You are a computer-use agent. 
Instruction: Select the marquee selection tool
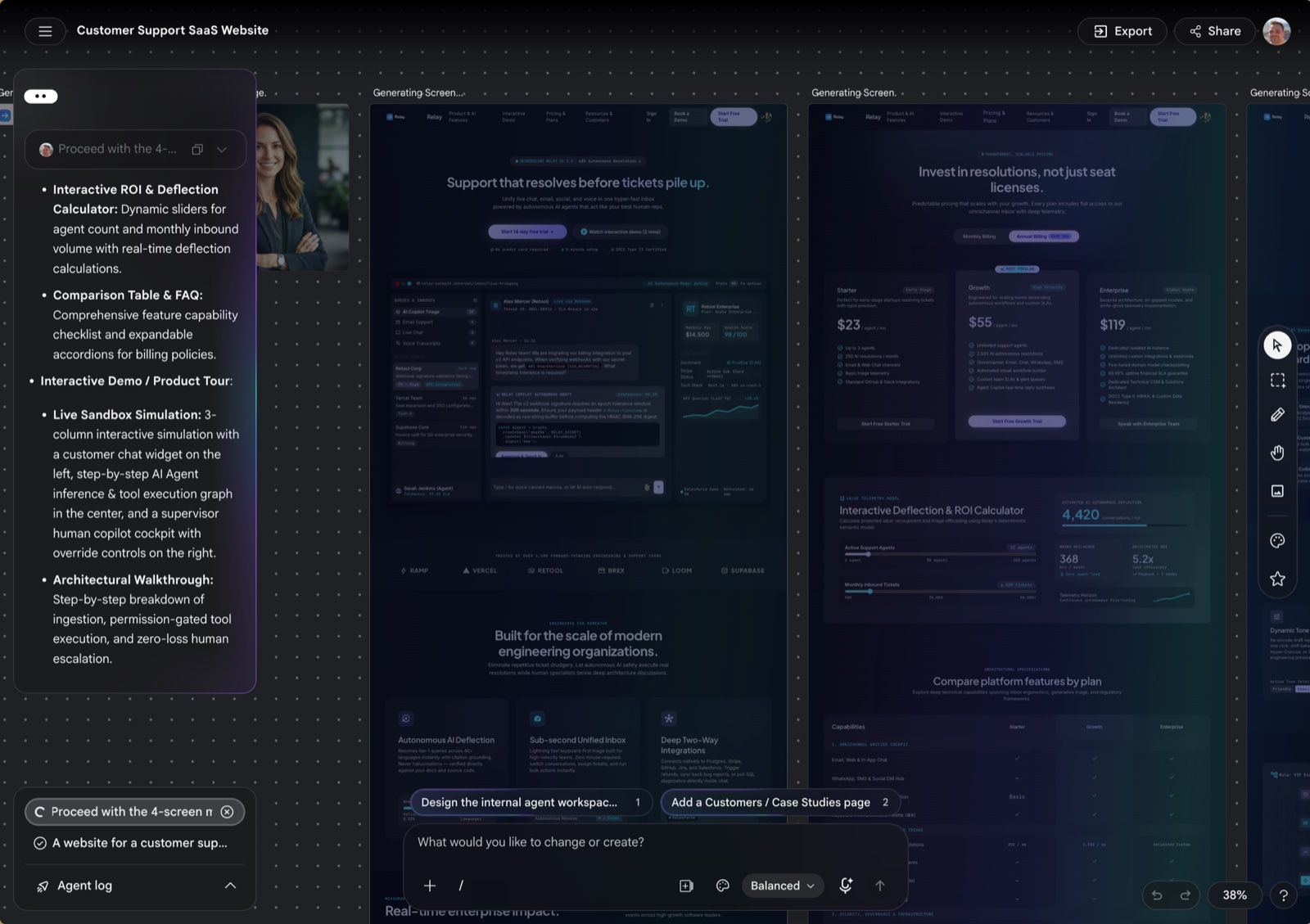(x=1277, y=381)
